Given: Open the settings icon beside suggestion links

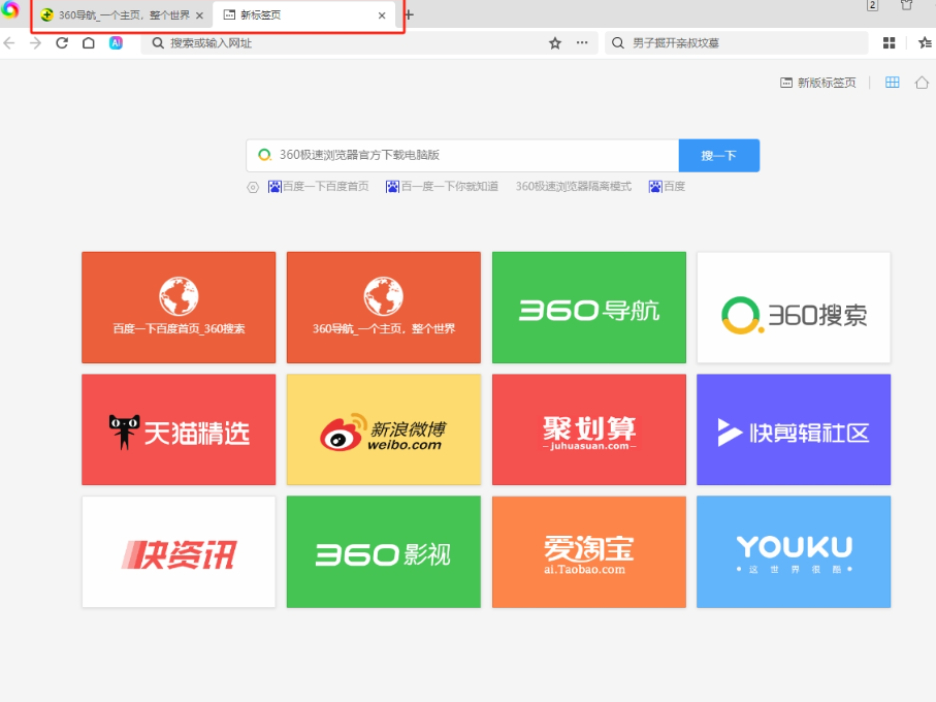Looking at the screenshot, I should tap(253, 187).
